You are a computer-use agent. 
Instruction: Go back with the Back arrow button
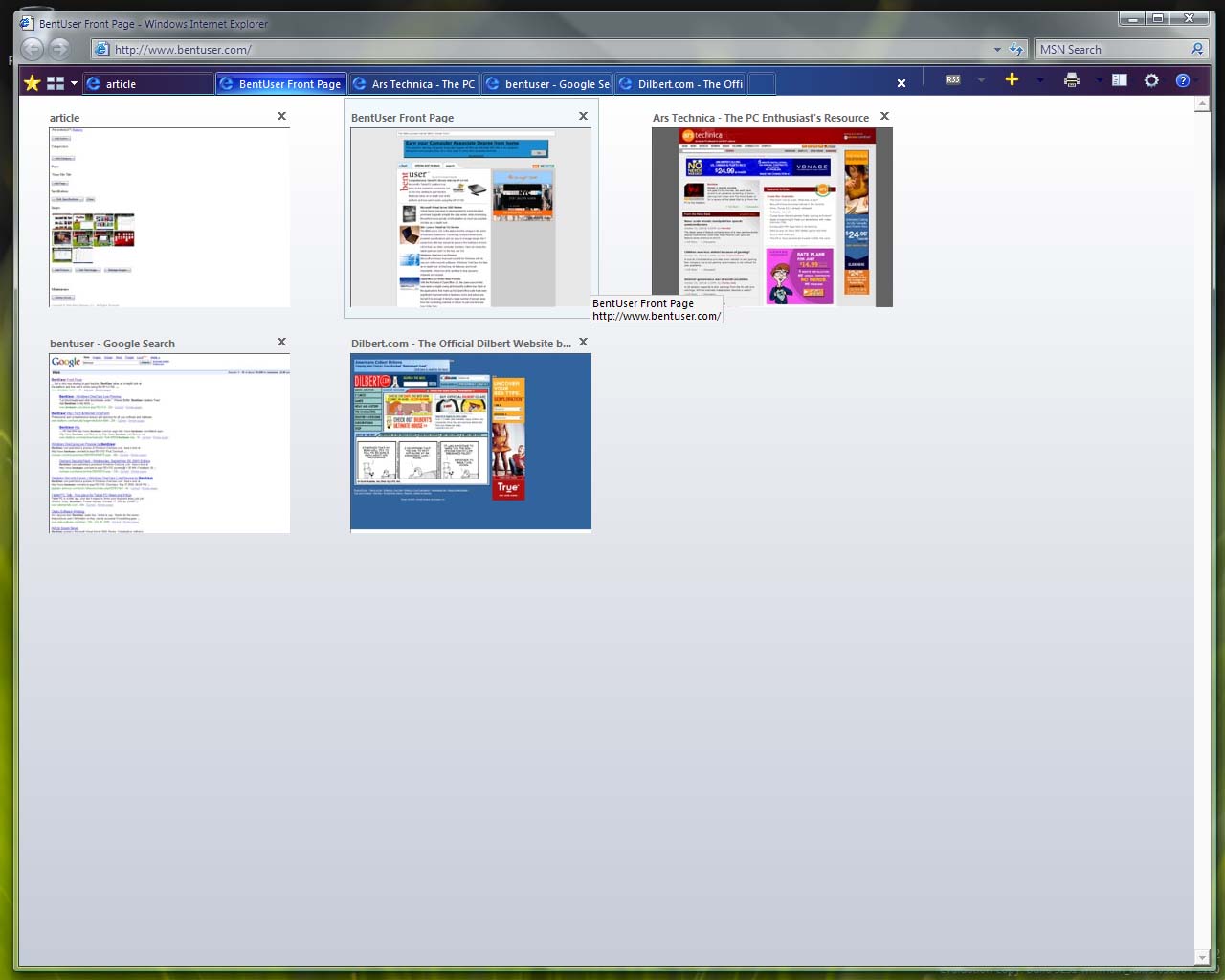[x=33, y=49]
